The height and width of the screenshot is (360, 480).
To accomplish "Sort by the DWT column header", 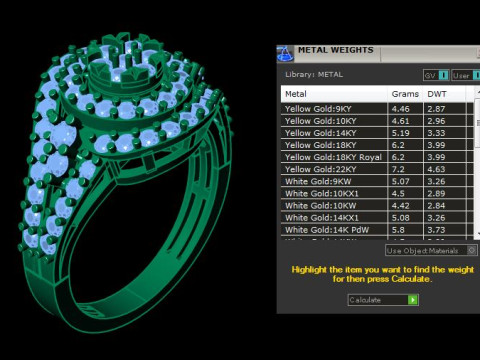I will (444, 94).
